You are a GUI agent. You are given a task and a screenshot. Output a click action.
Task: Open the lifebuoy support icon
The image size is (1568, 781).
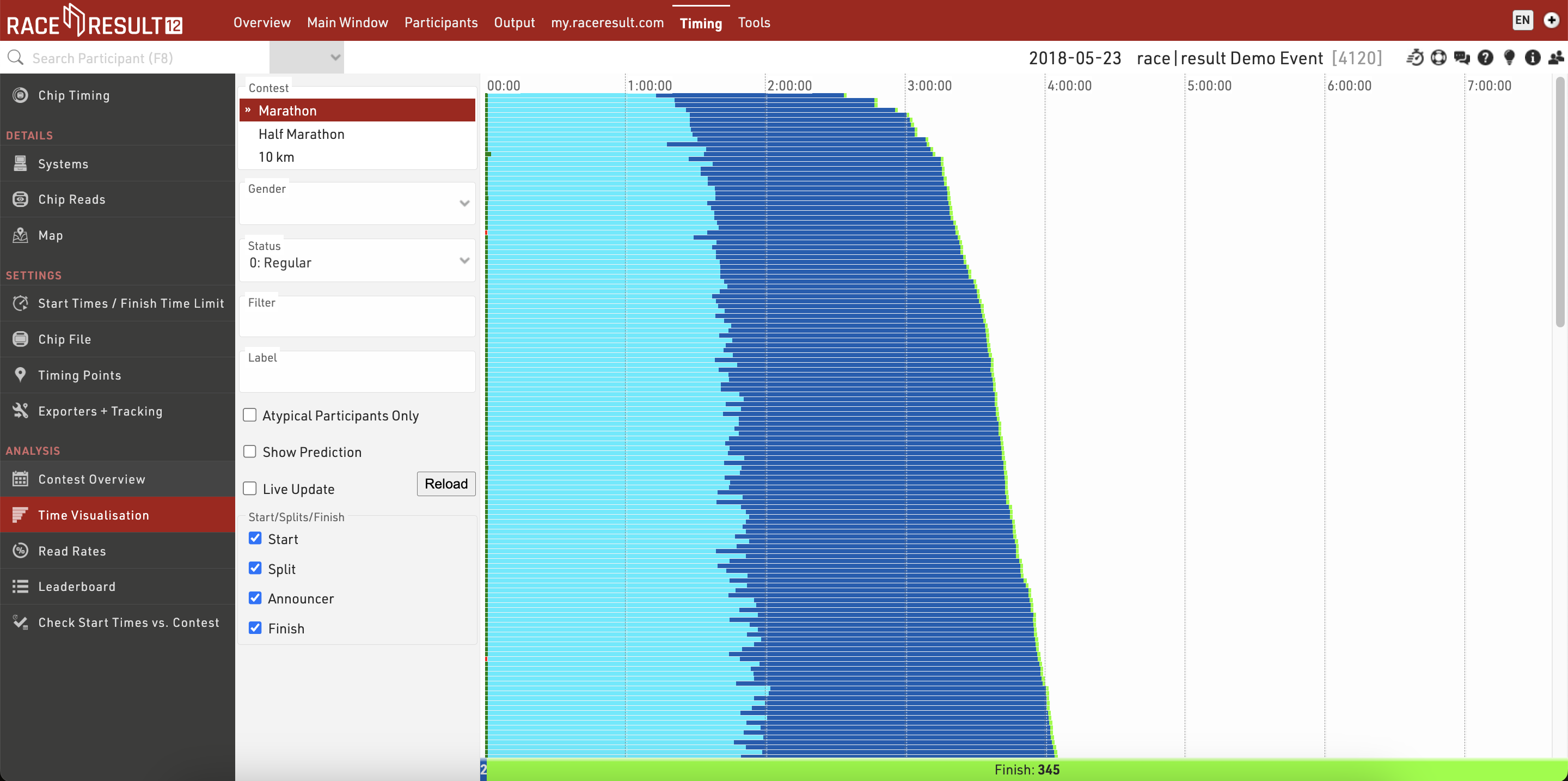click(x=1438, y=58)
